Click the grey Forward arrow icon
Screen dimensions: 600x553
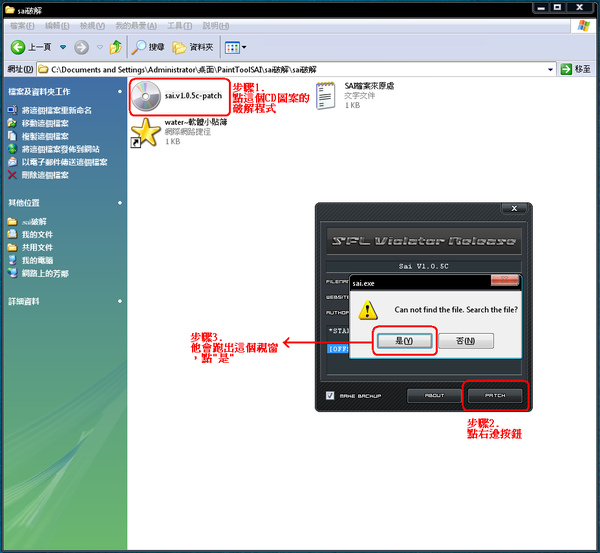point(81,47)
